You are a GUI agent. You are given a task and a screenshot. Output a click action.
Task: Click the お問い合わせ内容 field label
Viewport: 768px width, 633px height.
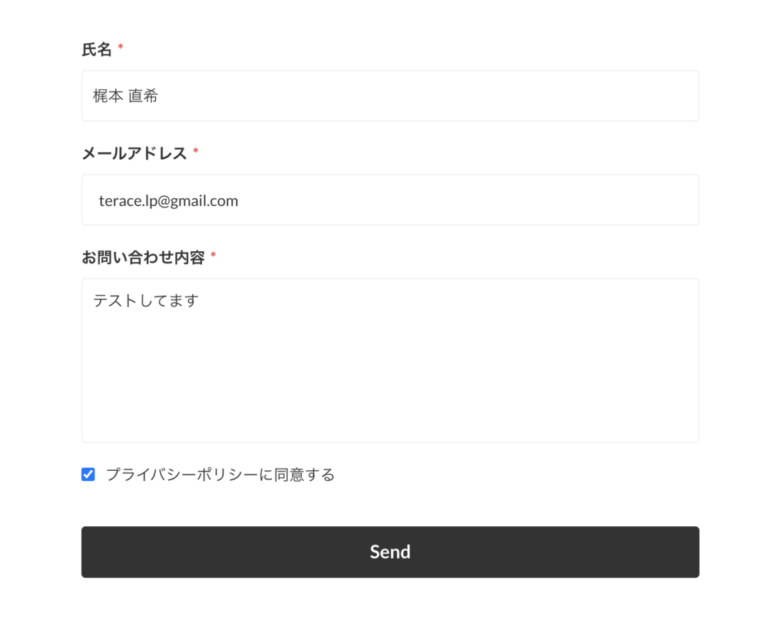pos(143,257)
